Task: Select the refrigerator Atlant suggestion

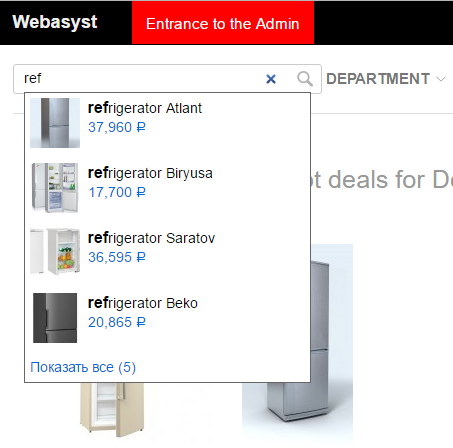Action: [167, 123]
